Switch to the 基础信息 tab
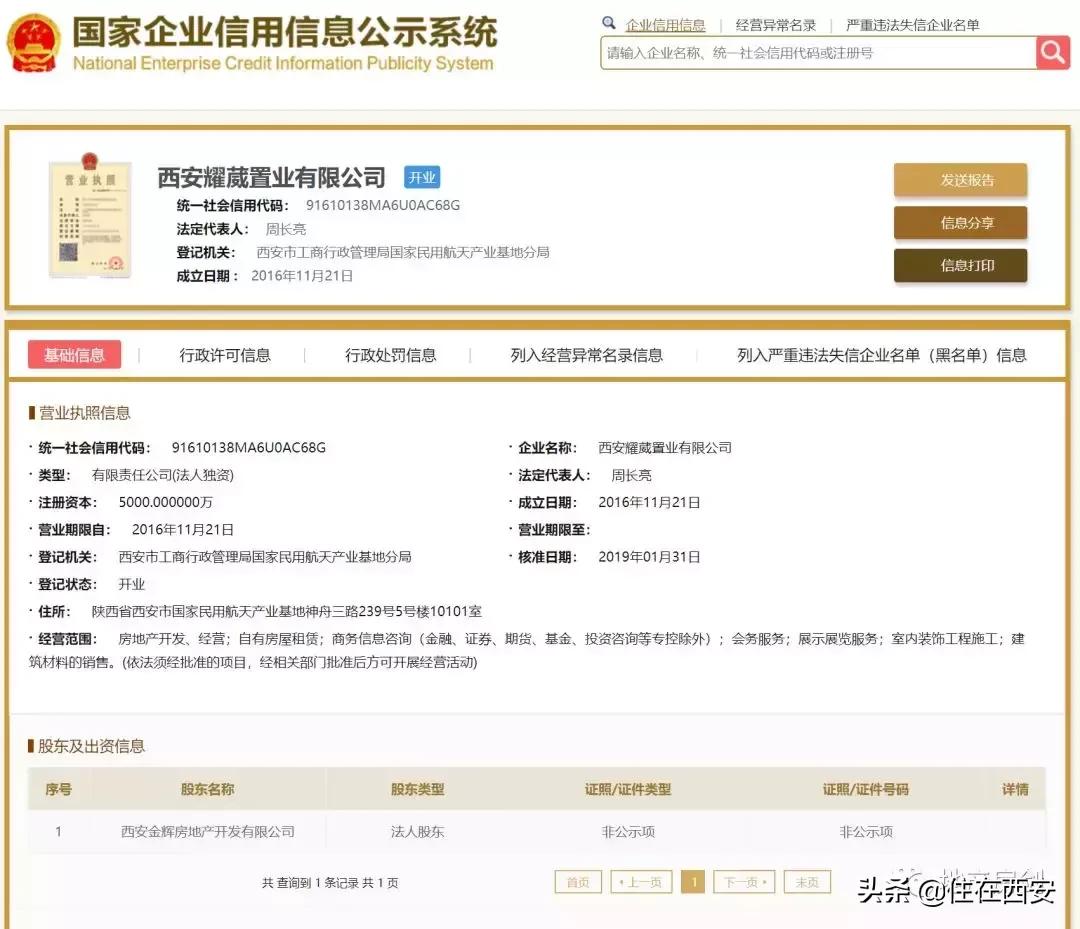Screen dimensions: 1080x929 (x=74, y=354)
